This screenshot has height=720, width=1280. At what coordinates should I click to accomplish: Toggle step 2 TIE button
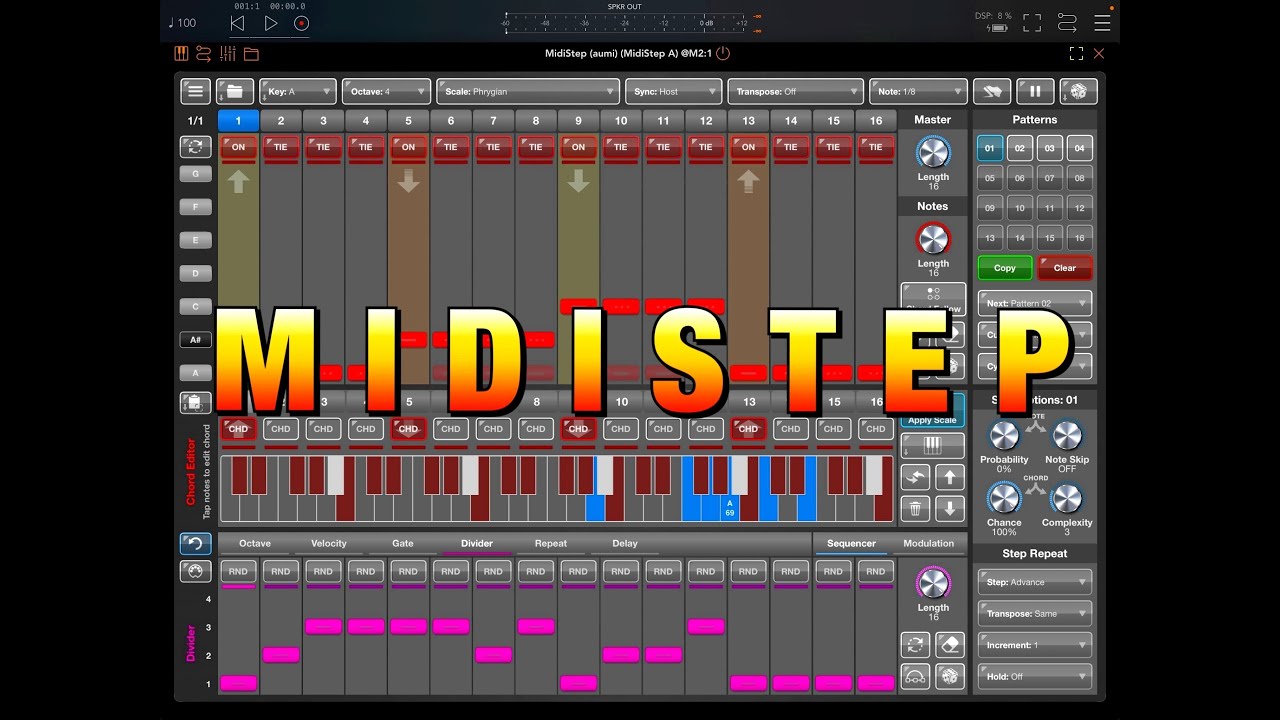pyautogui.click(x=281, y=147)
